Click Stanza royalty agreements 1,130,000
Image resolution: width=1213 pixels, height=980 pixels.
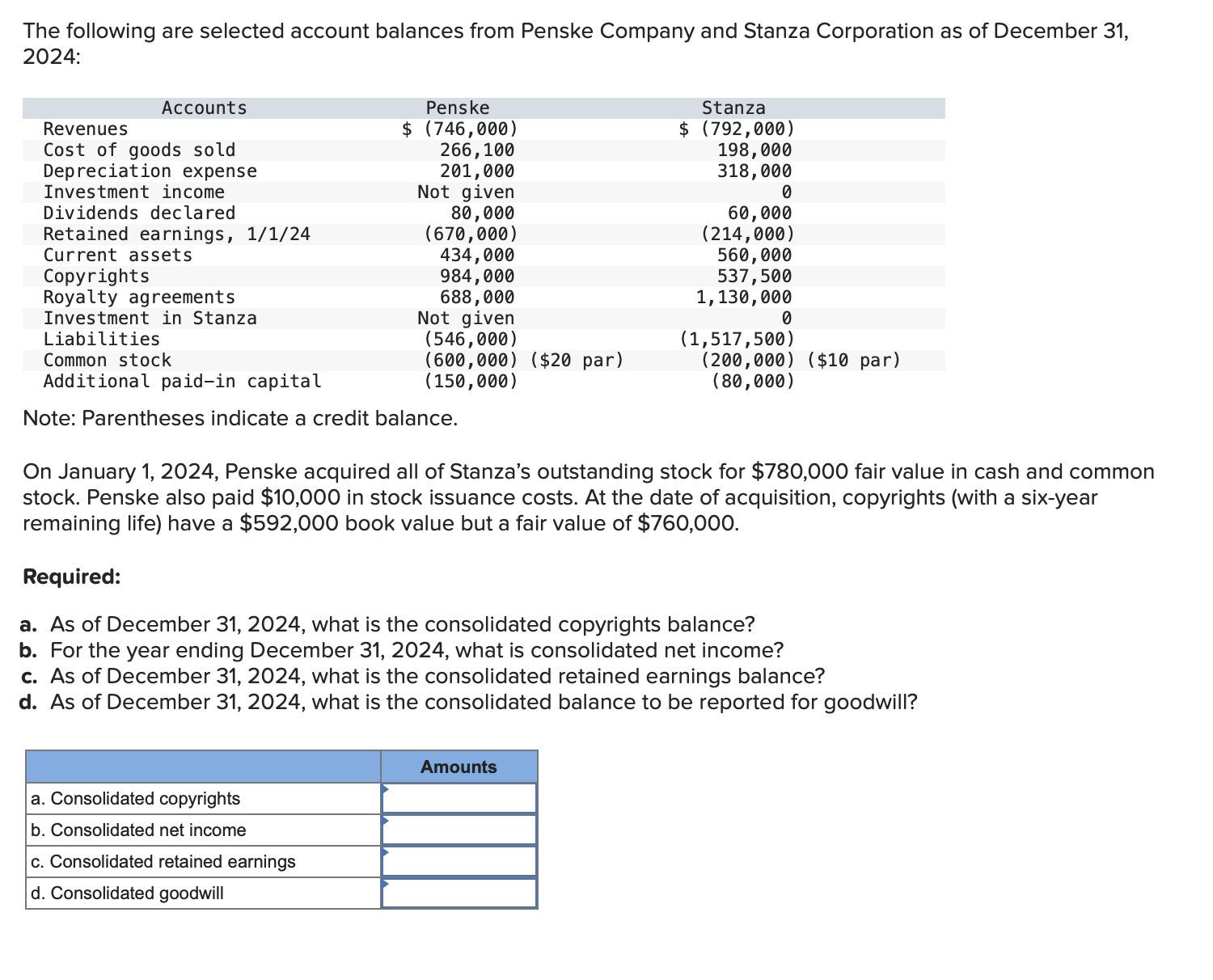click(744, 297)
